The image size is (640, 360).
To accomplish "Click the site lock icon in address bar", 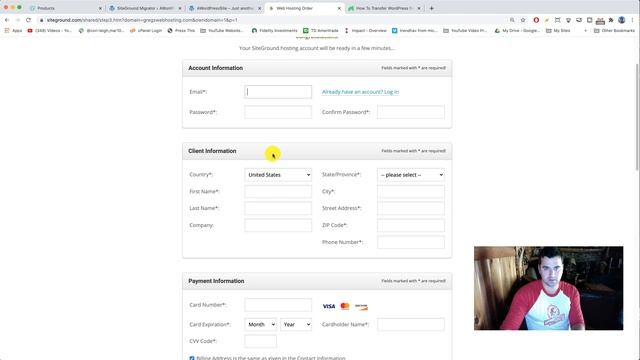I will pos(41,20).
